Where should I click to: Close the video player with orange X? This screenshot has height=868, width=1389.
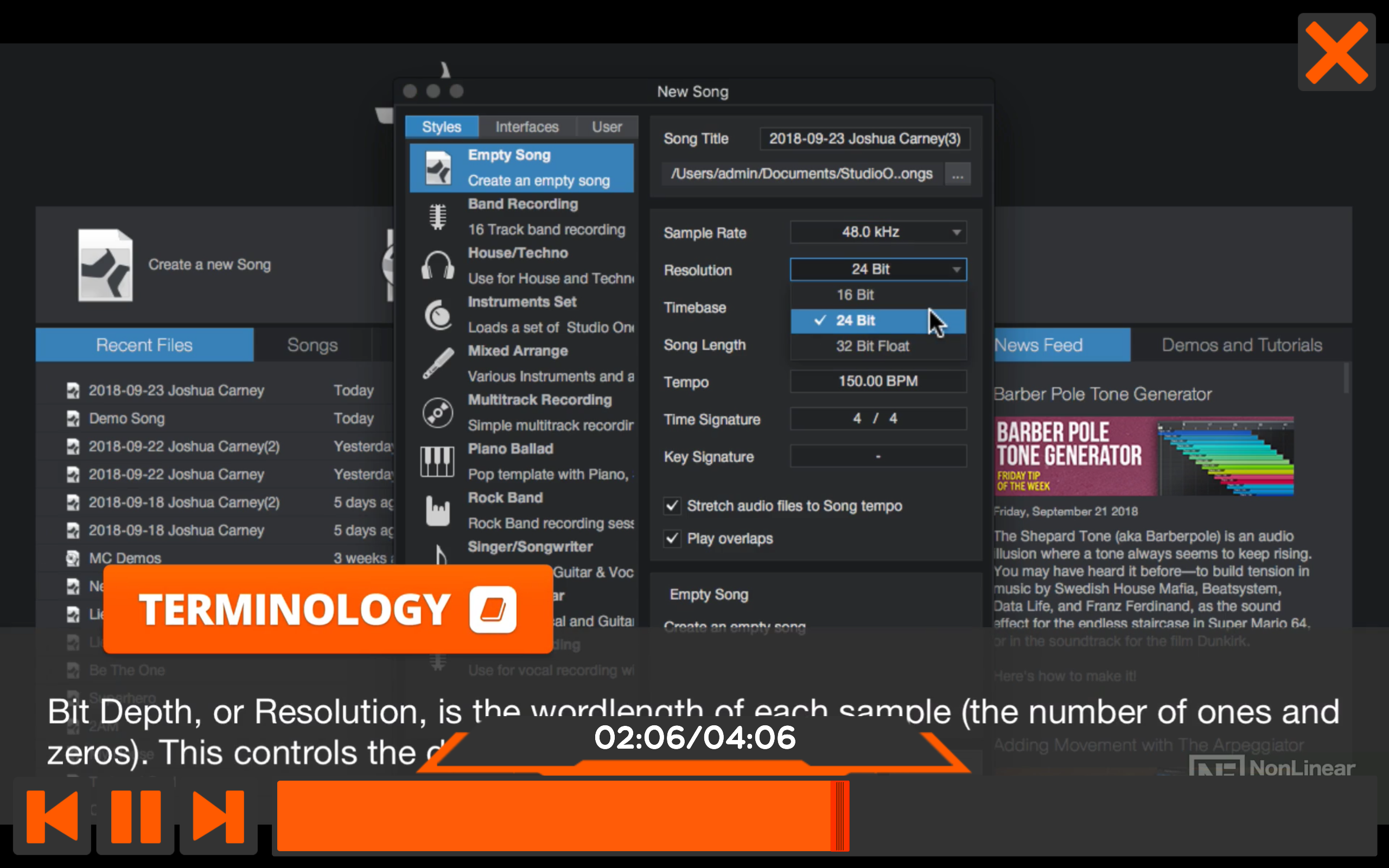[1336, 52]
